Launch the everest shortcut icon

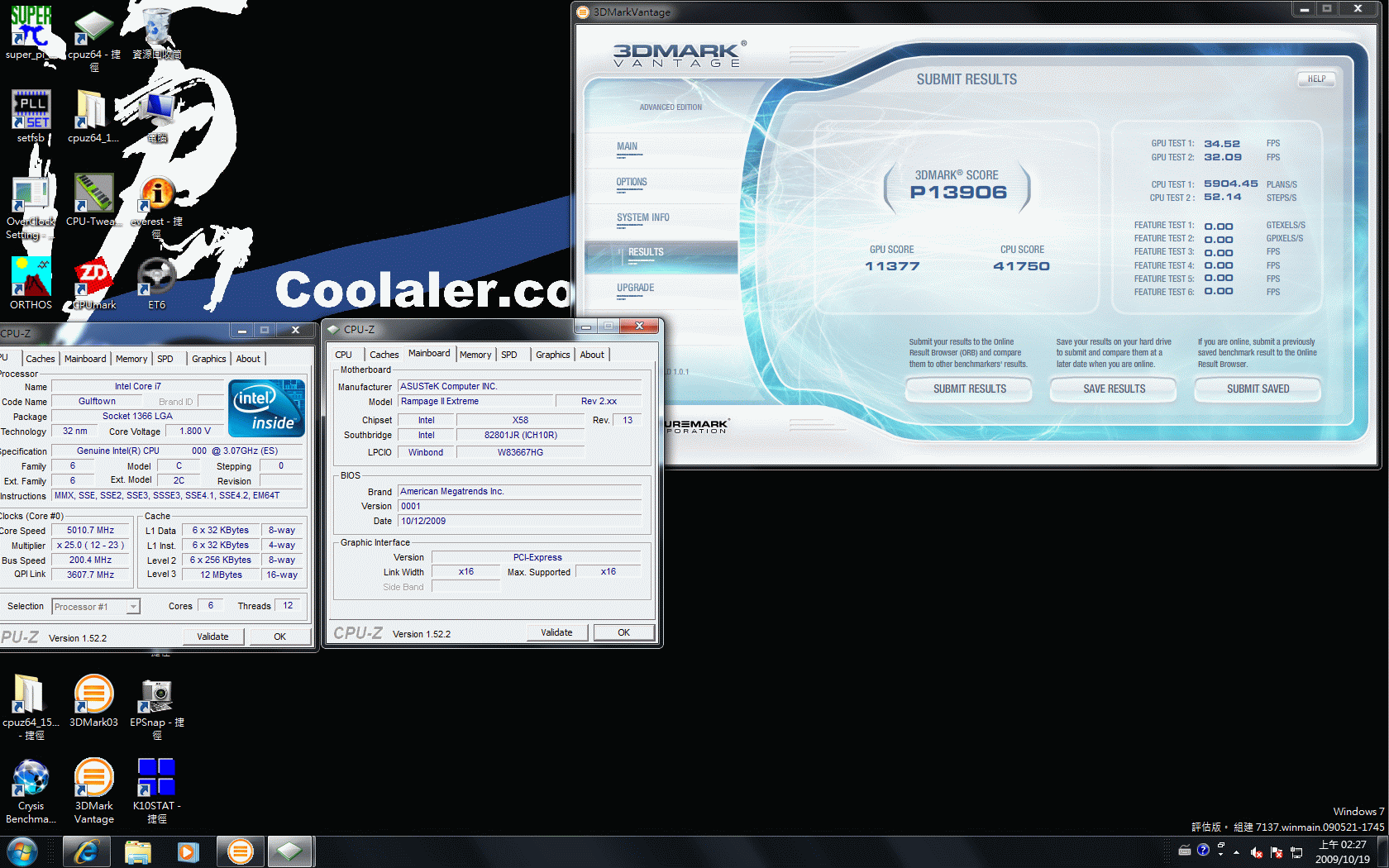click(x=156, y=207)
